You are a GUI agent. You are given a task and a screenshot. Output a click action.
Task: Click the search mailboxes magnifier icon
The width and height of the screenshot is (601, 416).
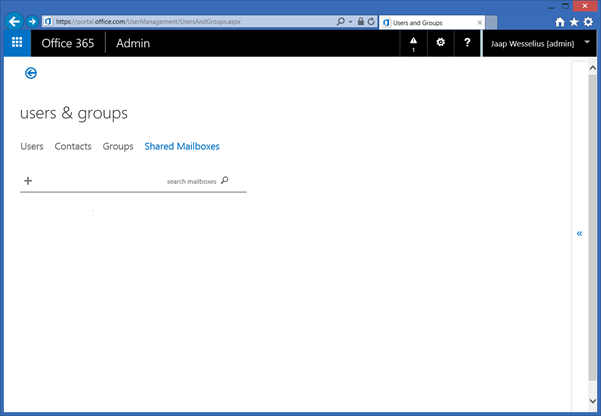point(224,181)
